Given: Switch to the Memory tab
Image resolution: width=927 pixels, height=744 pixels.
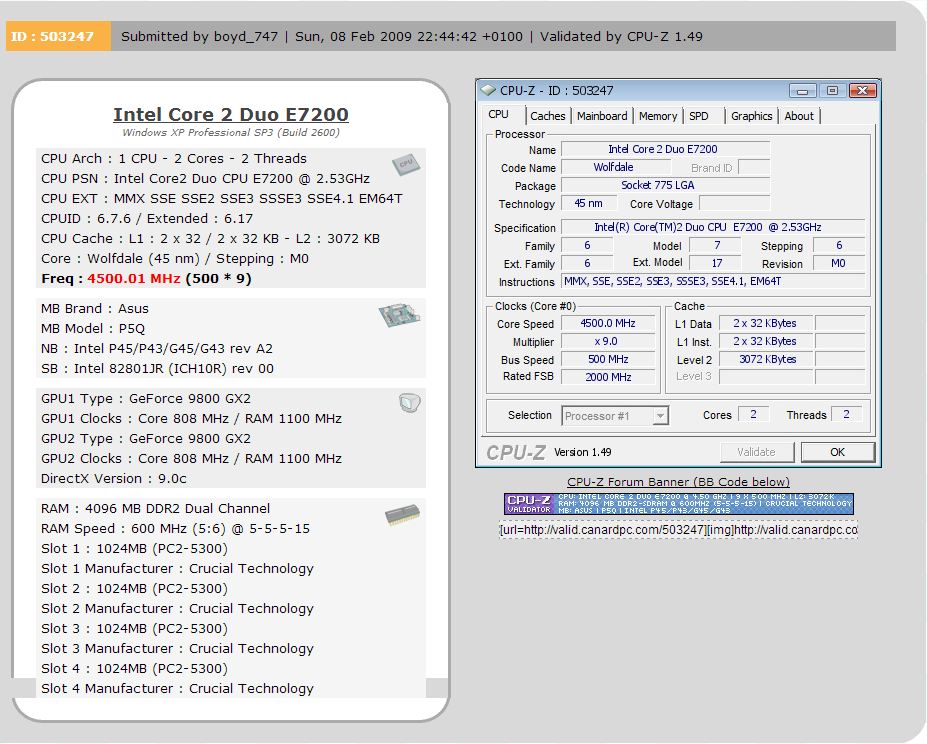Looking at the screenshot, I should [x=657, y=116].
